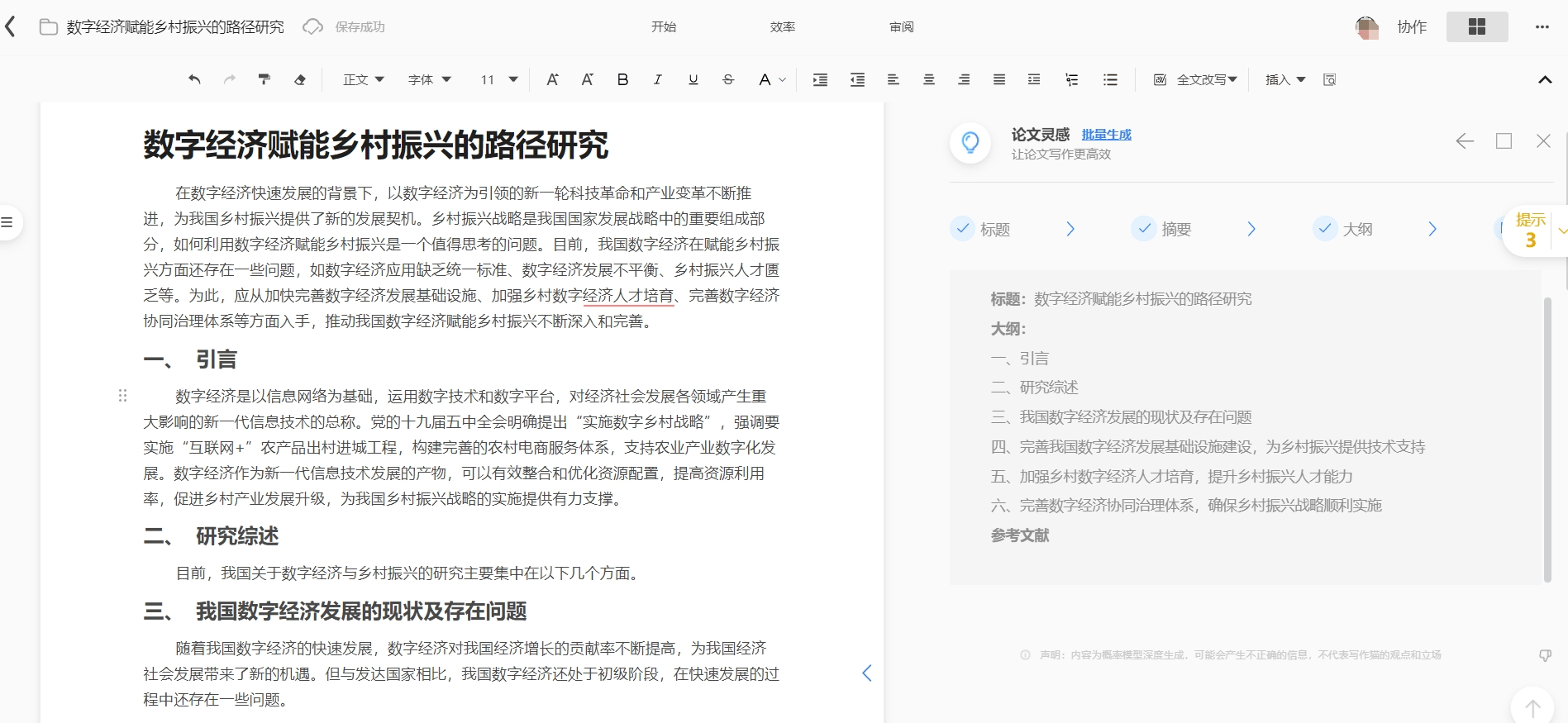Switch to the 审阅 tab
The height and width of the screenshot is (723, 1568).
point(902,26)
